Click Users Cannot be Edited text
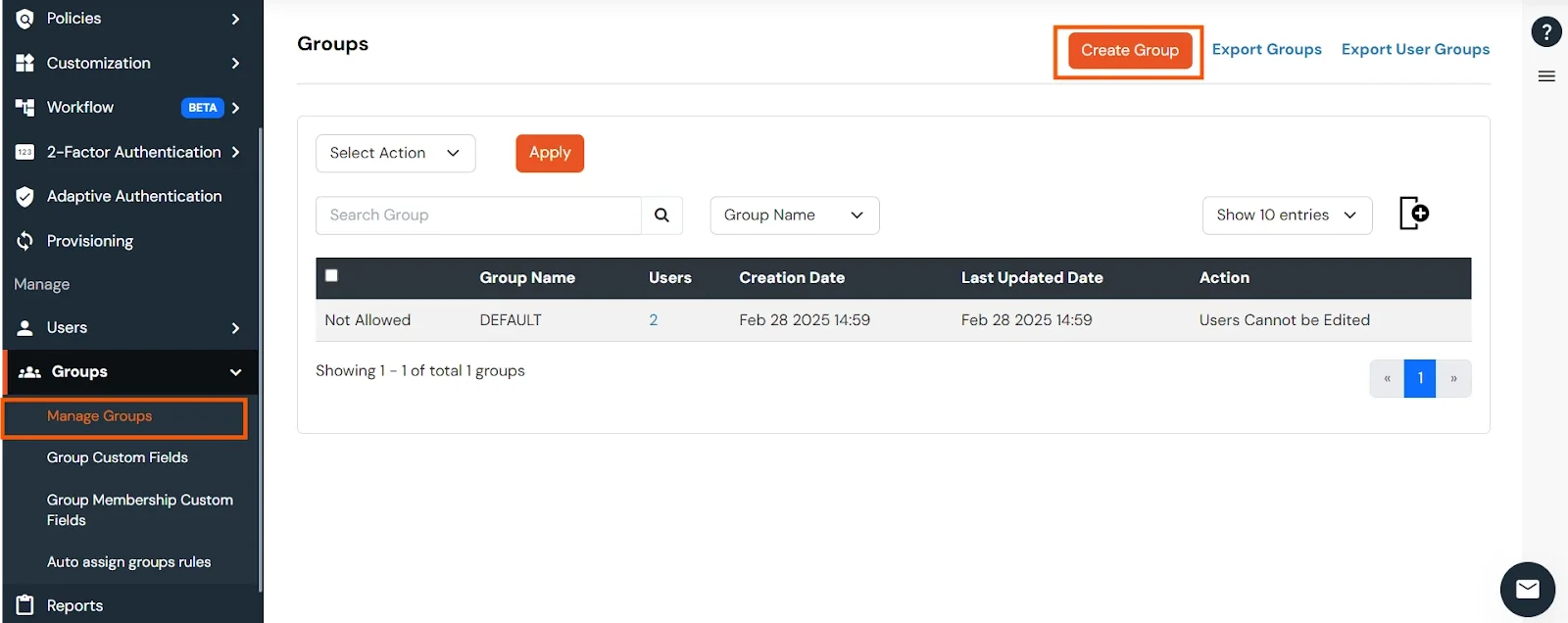This screenshot has height=623, width=1568. 1285,320
